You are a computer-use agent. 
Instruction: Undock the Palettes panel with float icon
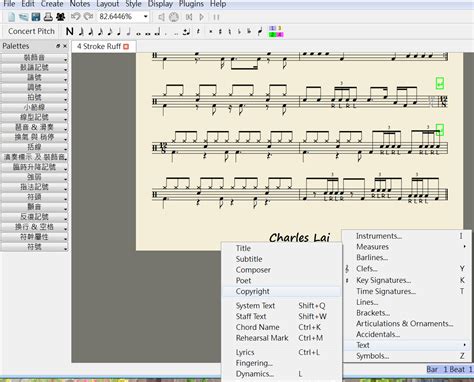click(58, 46)
